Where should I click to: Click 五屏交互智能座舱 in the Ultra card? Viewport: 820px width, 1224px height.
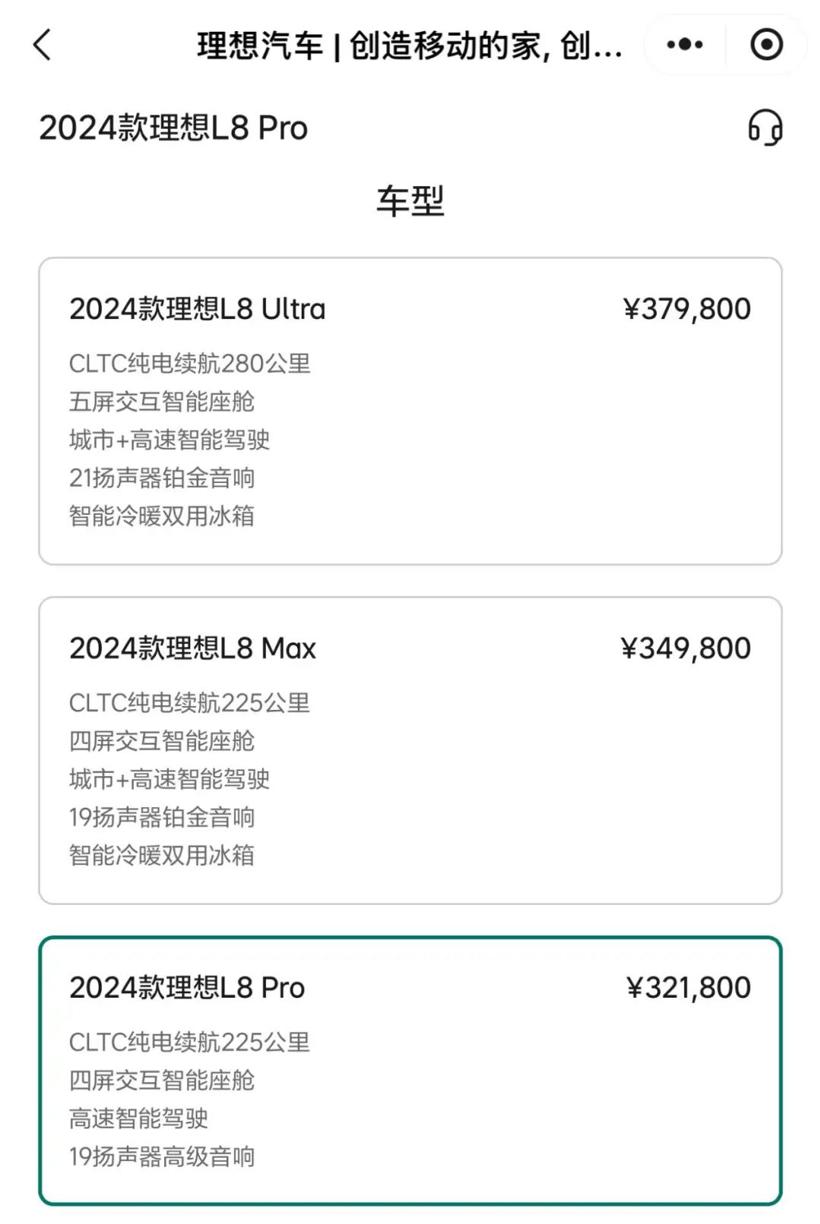tap(162, 402)
